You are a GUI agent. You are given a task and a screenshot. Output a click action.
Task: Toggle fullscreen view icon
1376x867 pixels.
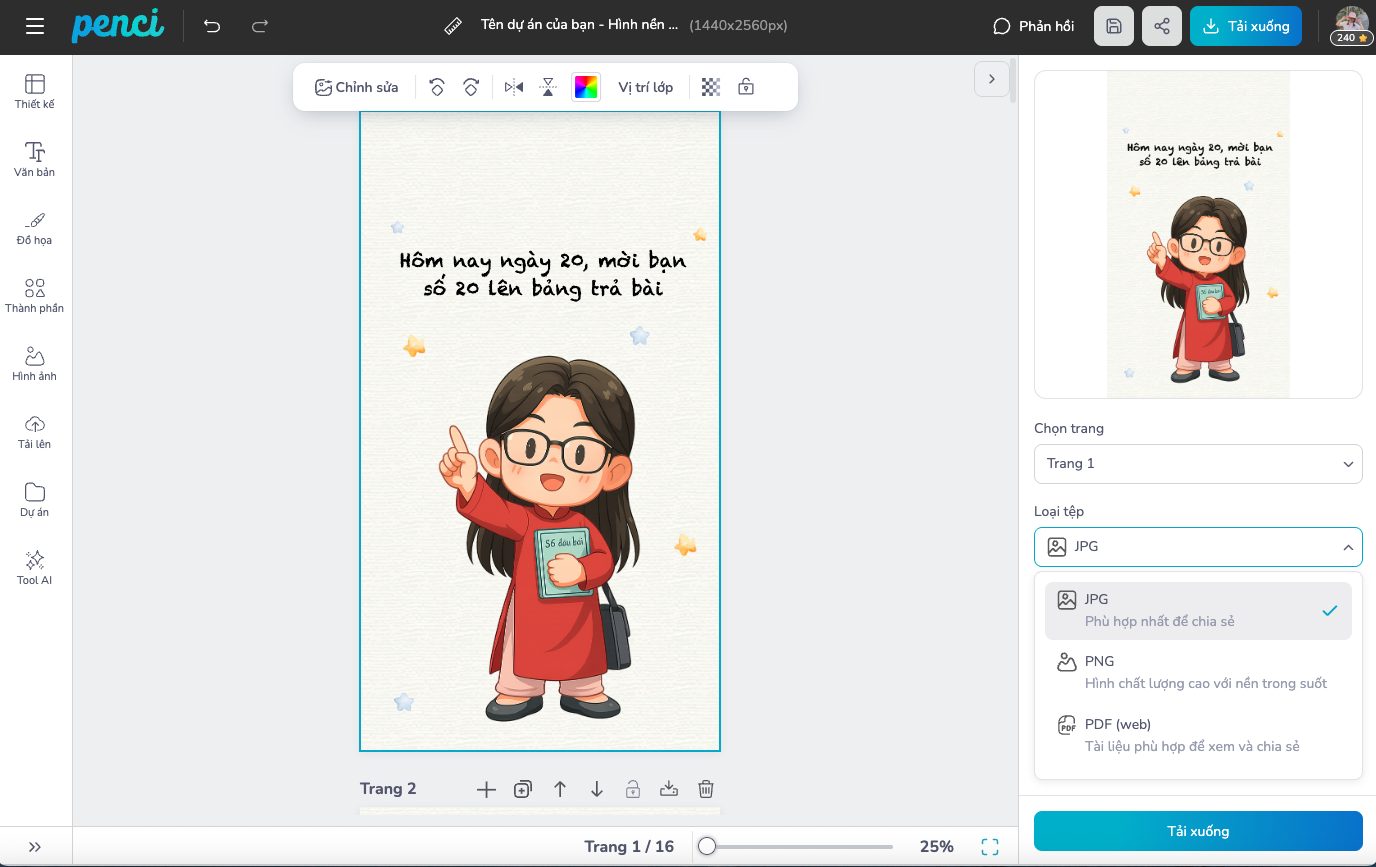click(x=990, y=847)
